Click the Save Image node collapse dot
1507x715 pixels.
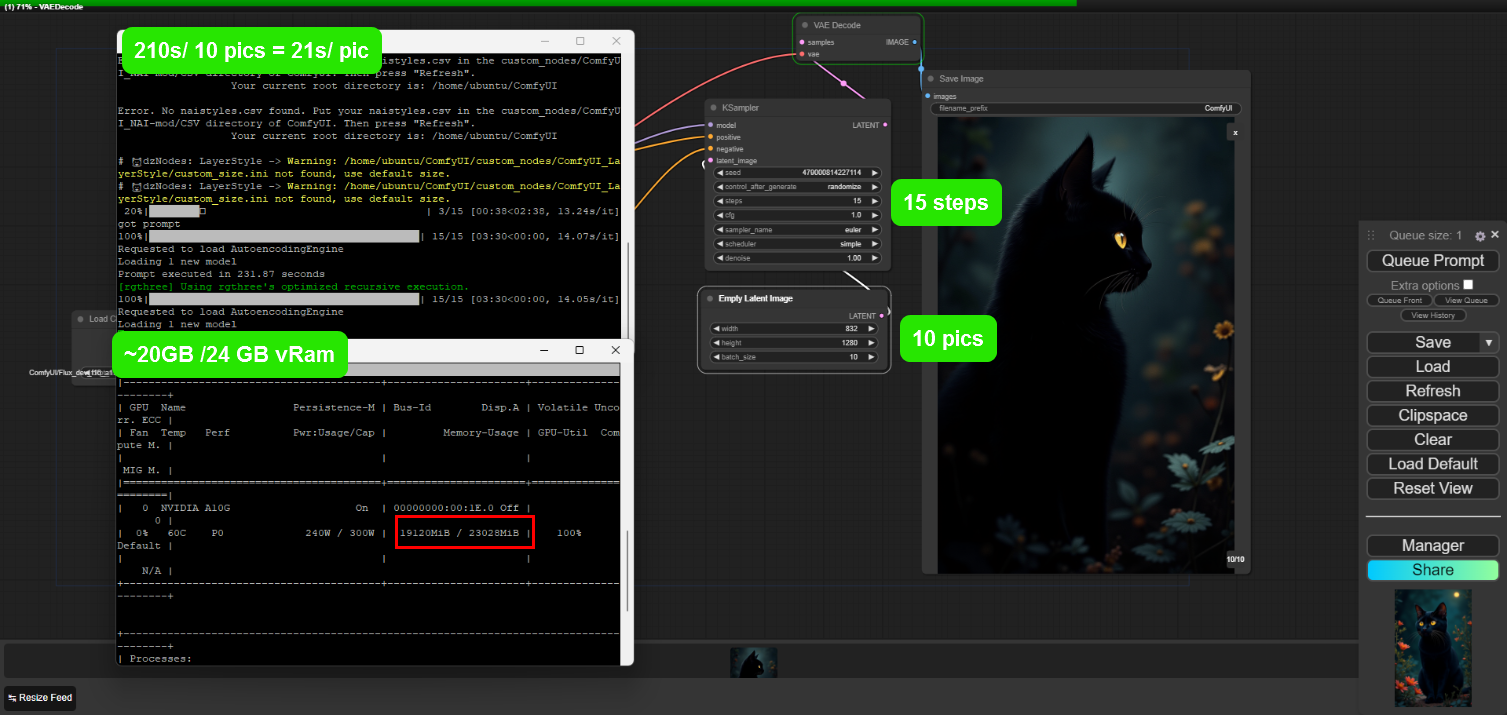click(x=930, y=78)
